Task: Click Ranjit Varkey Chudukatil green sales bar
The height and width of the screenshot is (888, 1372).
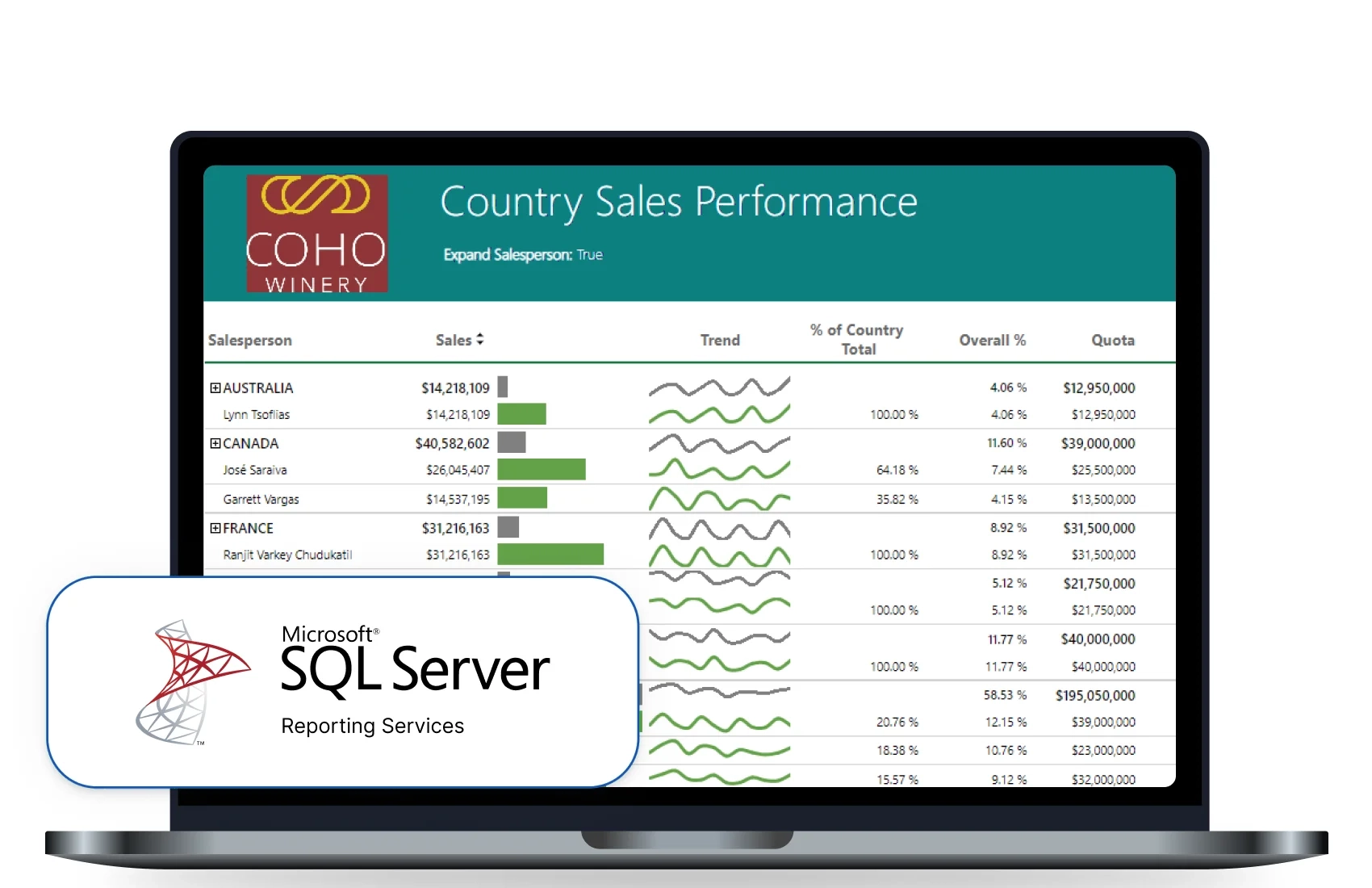Action: (550, 554)
